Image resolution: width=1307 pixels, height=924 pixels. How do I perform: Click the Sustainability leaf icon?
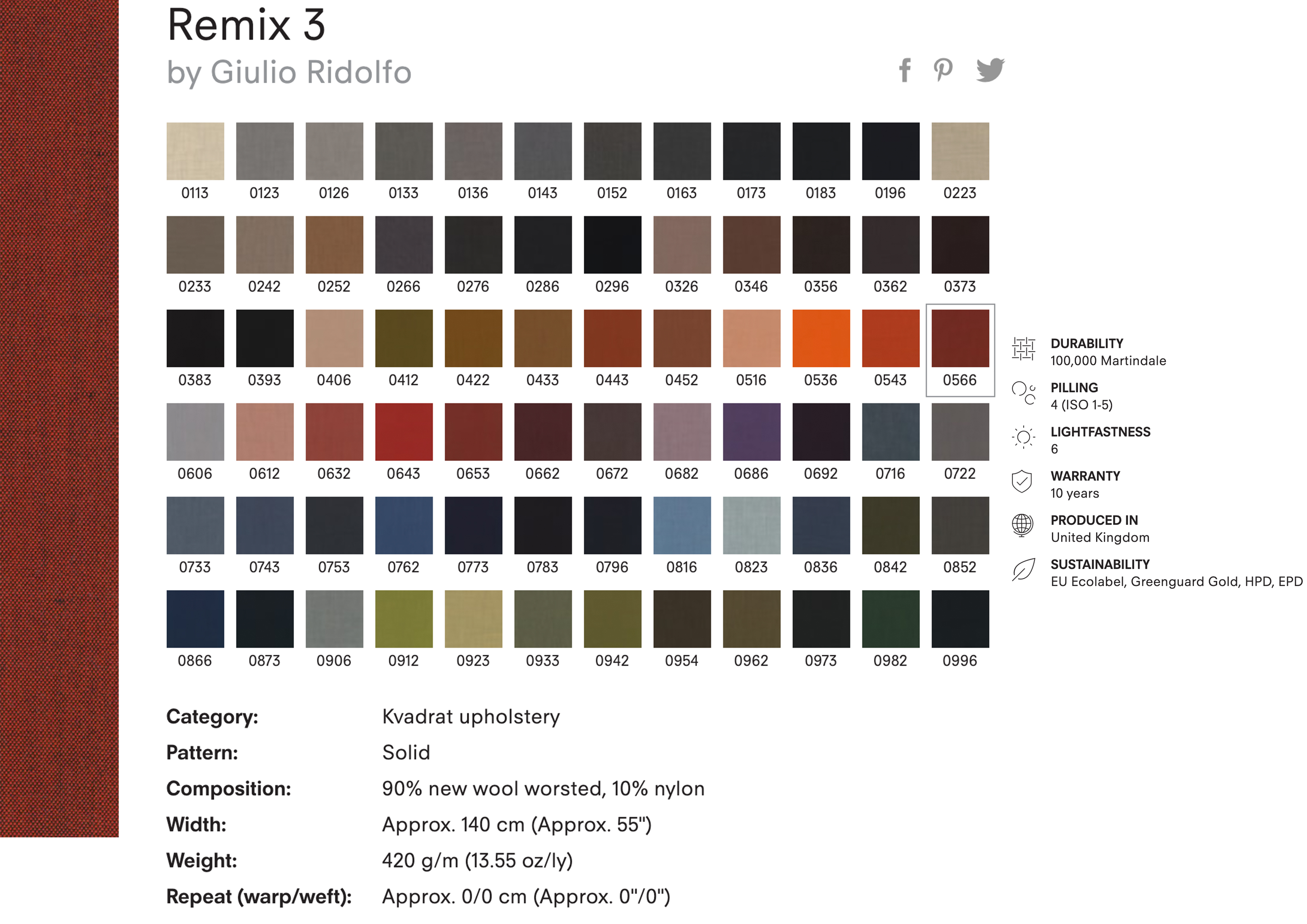[x=1023, y=570]
